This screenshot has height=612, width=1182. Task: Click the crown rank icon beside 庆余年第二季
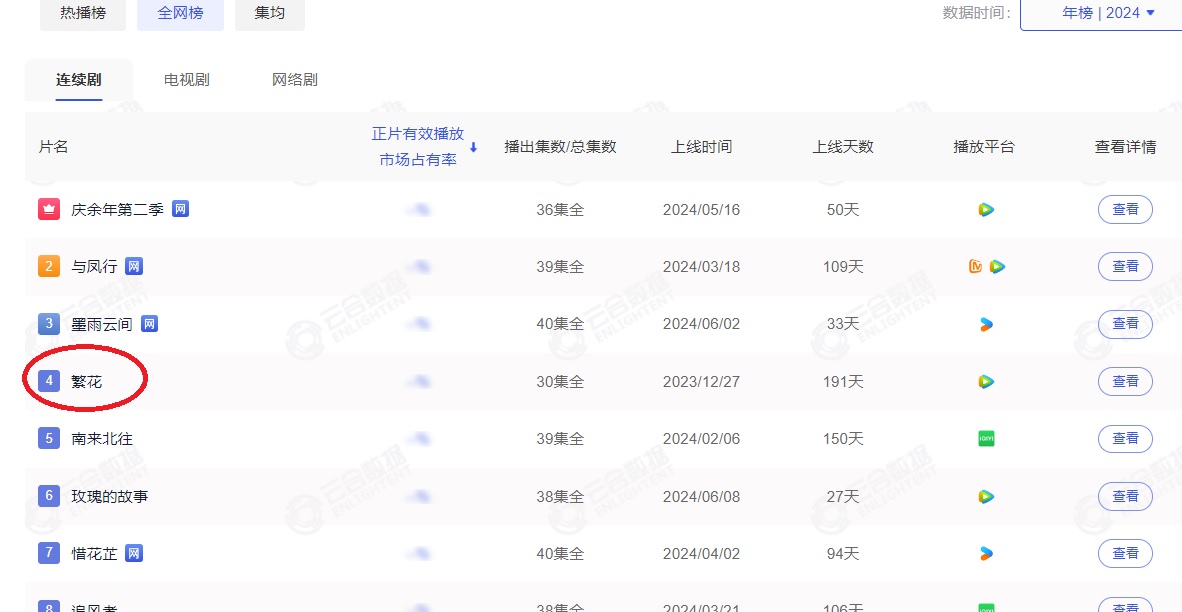pyautogui.click(x=49, y=210)
